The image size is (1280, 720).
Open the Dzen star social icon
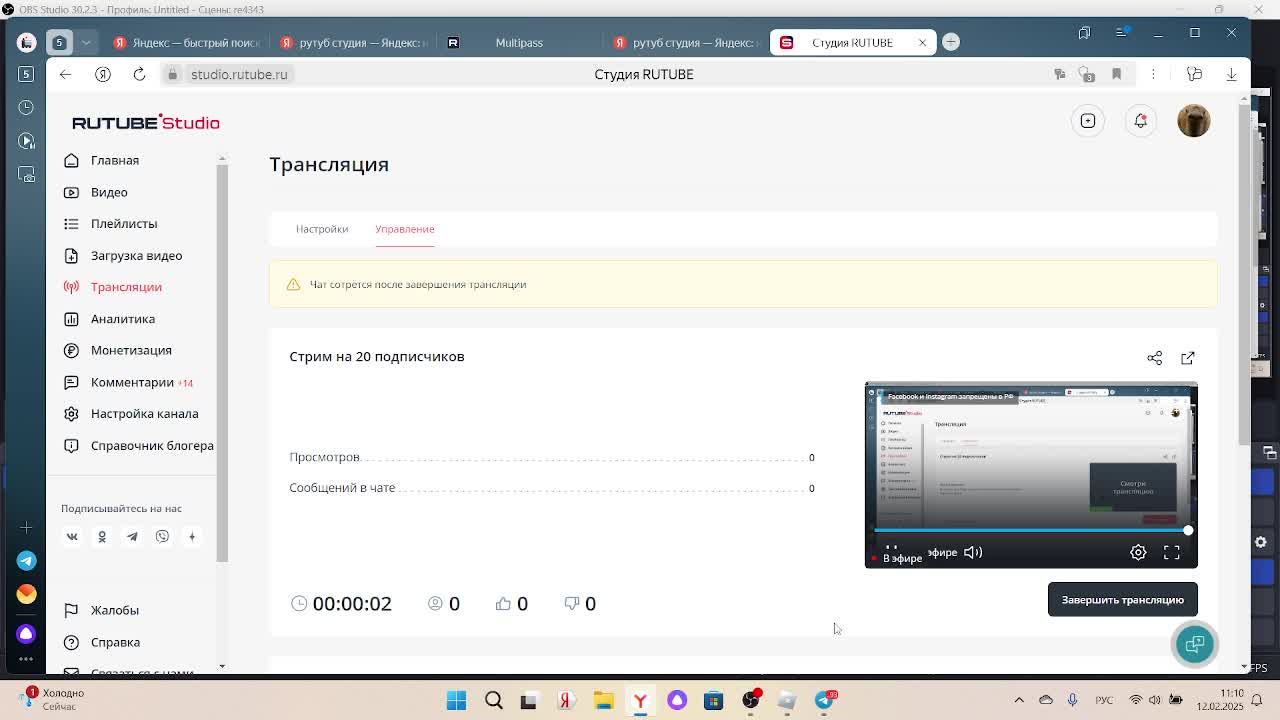click(192, 537)
